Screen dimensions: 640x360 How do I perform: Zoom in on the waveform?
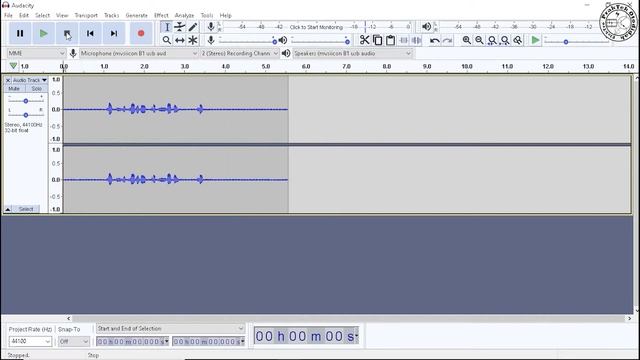coord(467,40)
